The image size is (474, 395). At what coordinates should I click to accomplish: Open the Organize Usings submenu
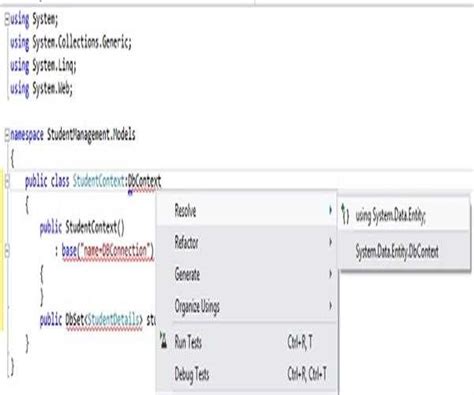point(247,306)
